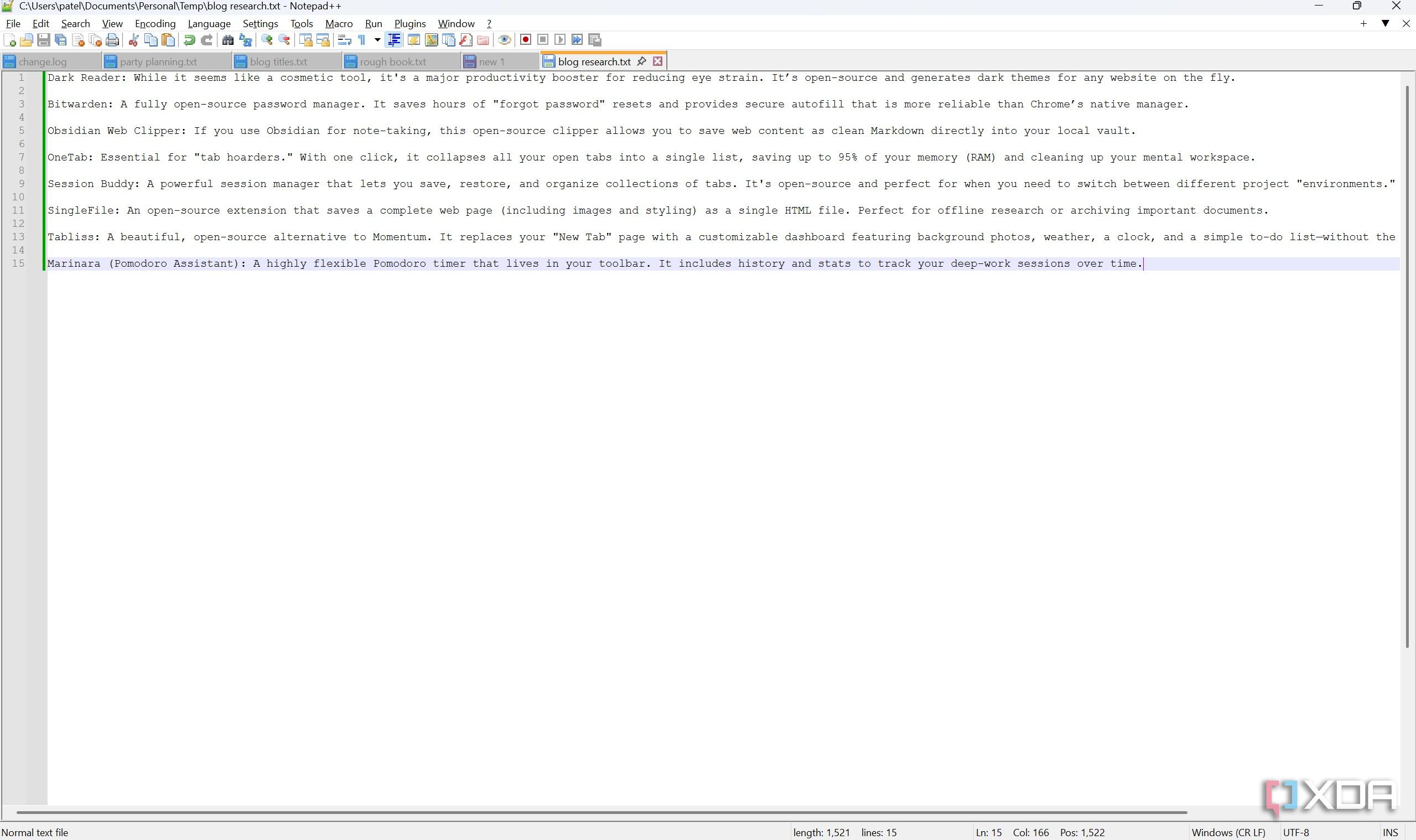Click Windows (CR LF) in status bar
The width and height of the screenshot is (1416, 840).
pos(1228,833)
